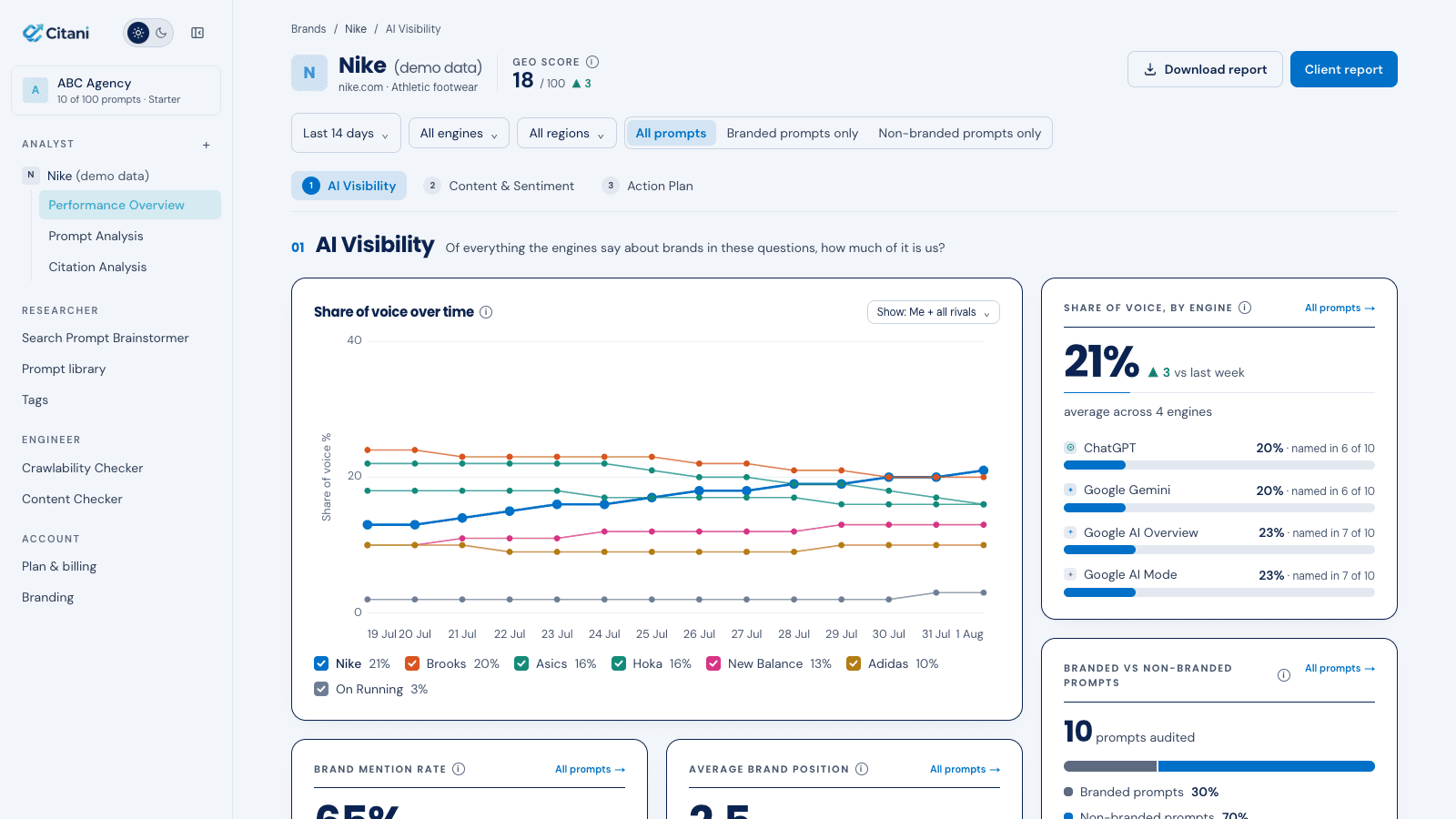This screenshot has width=1456, height=819.
Task: Click Nike breadcrumb link
Action: tap(356, 29)
